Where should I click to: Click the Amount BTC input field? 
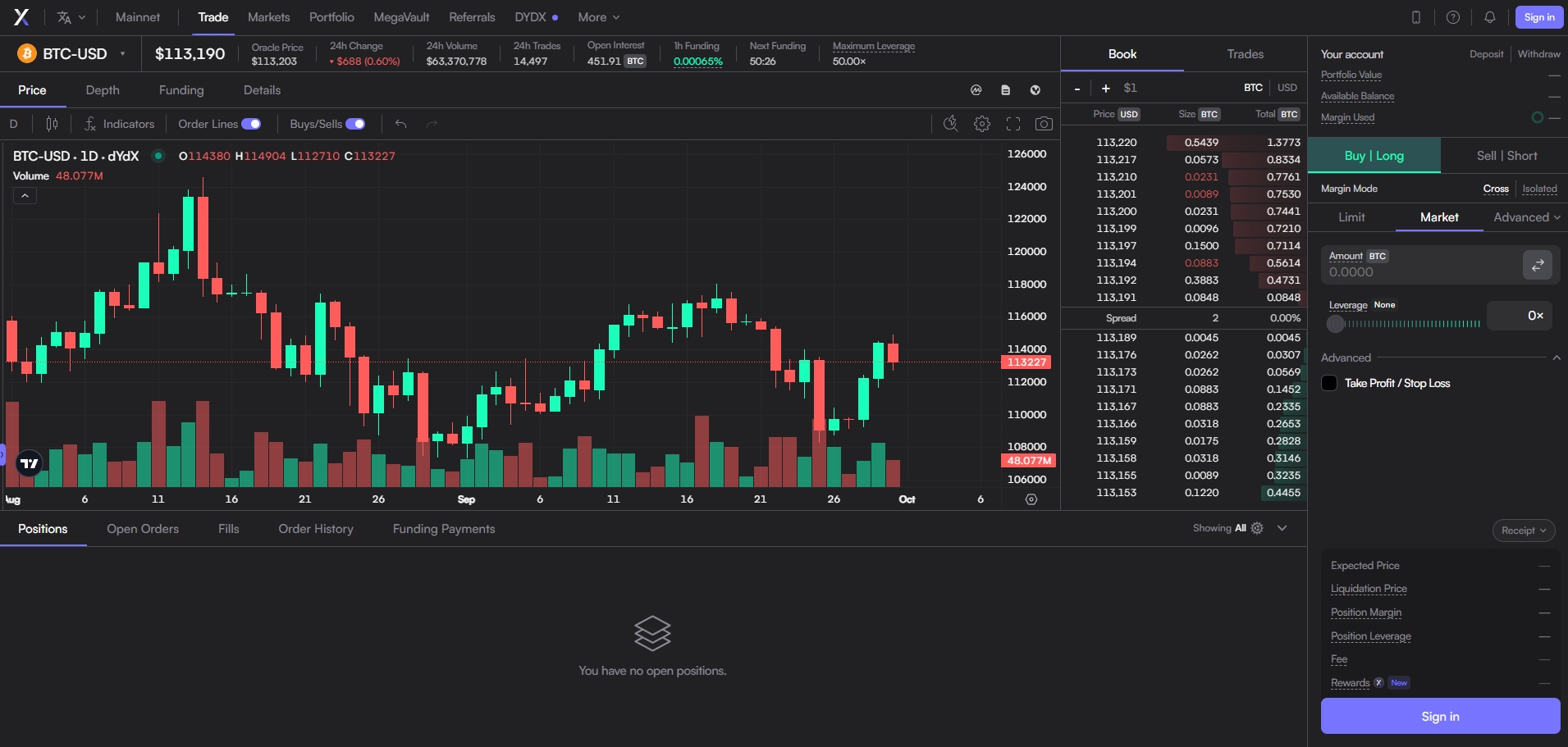pyautogui.click(x=1421, y=272)
